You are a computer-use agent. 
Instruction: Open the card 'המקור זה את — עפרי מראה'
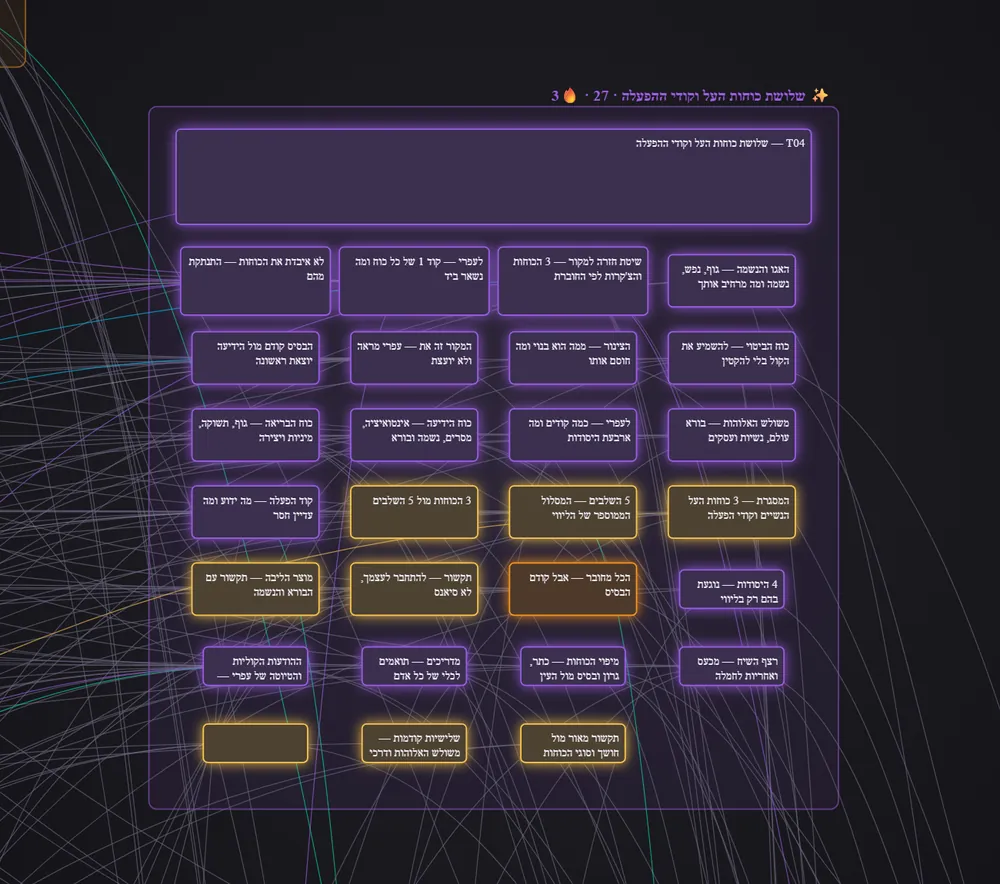pos(414,358)
